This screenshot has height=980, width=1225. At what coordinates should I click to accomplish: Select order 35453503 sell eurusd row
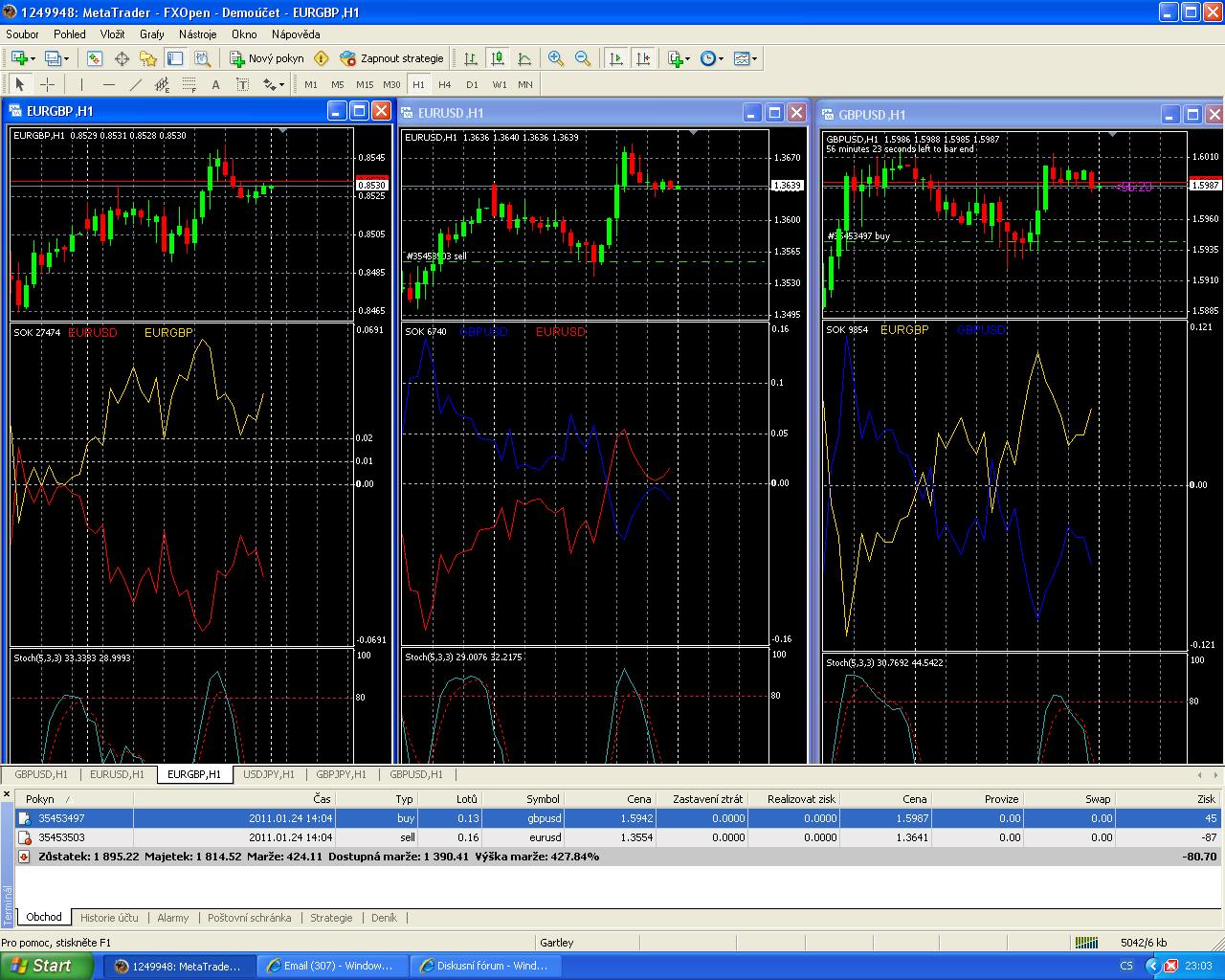click(x=618, y=837)
